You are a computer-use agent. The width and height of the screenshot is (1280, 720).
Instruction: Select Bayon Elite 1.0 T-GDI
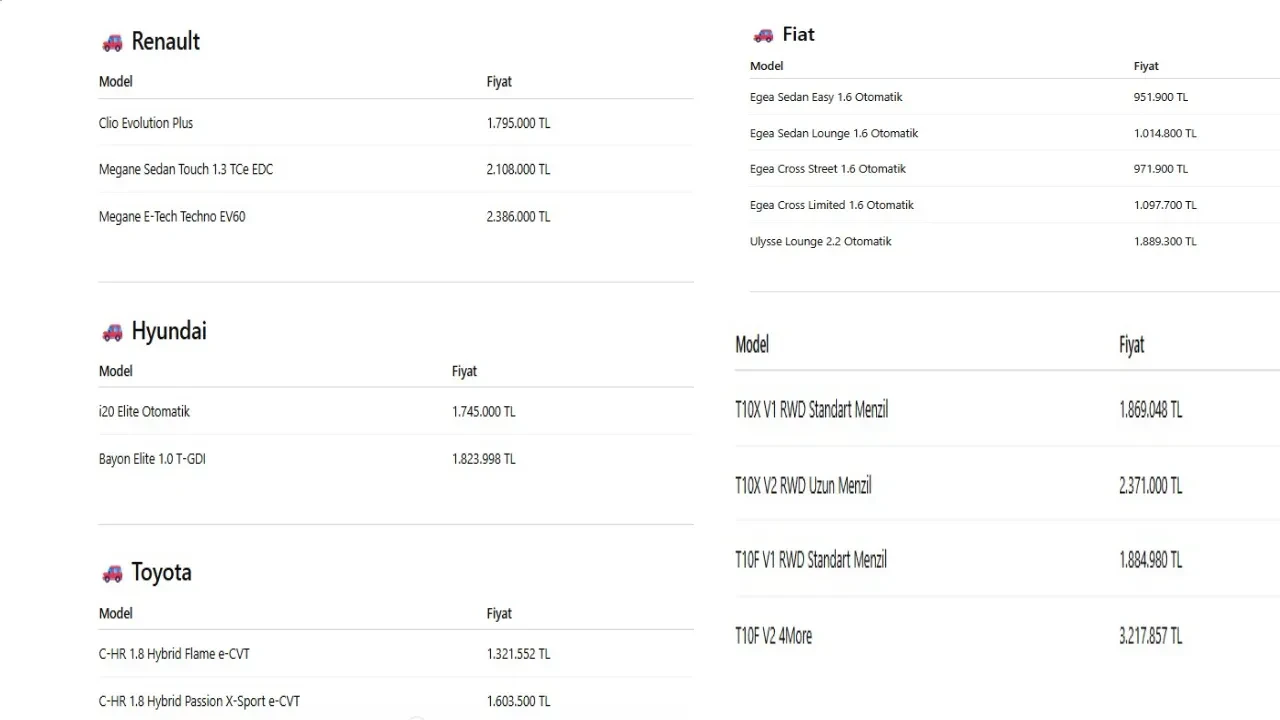click(x=152, y=459)
